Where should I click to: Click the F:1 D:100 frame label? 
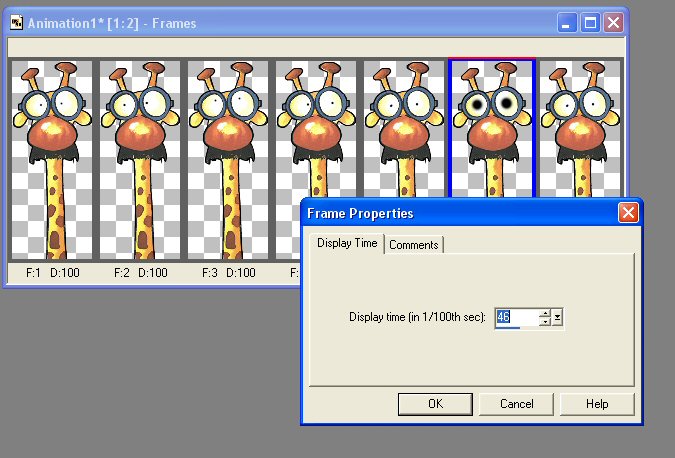53,272
